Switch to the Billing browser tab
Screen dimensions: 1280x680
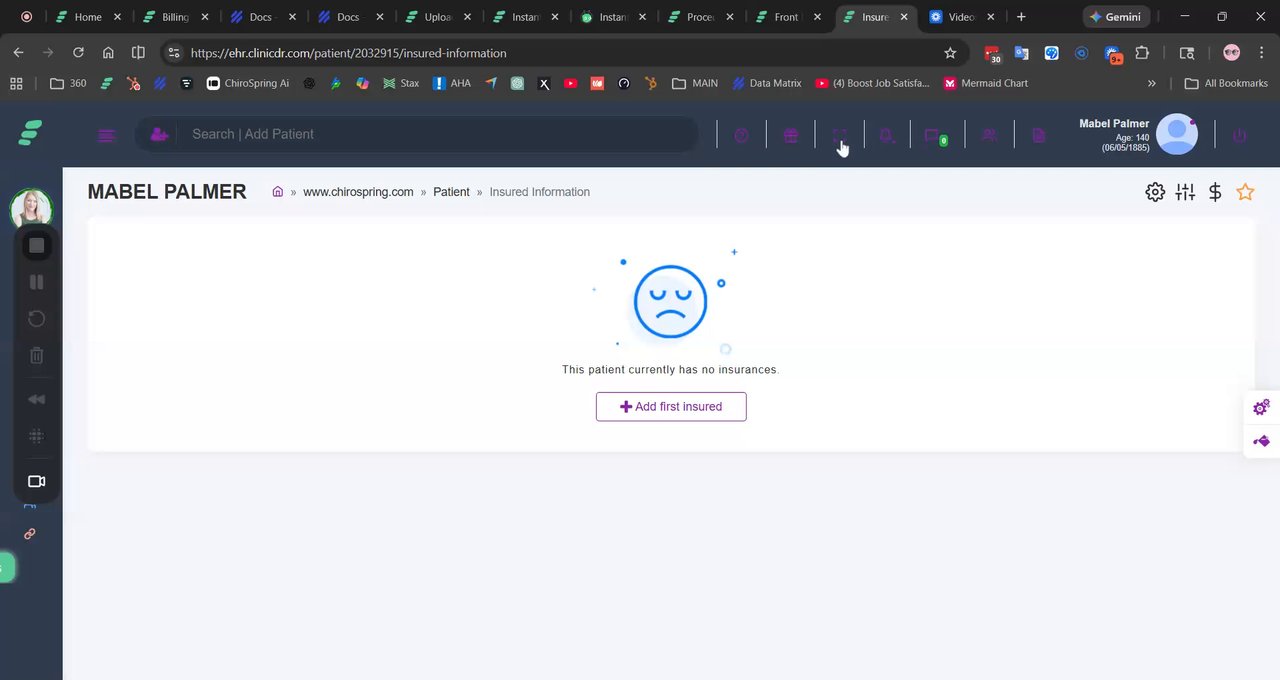177,17
